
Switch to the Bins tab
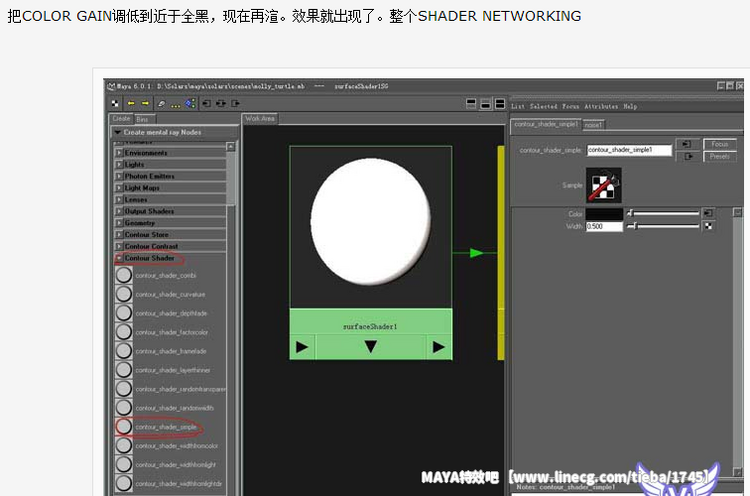click(x=143, y=119)
